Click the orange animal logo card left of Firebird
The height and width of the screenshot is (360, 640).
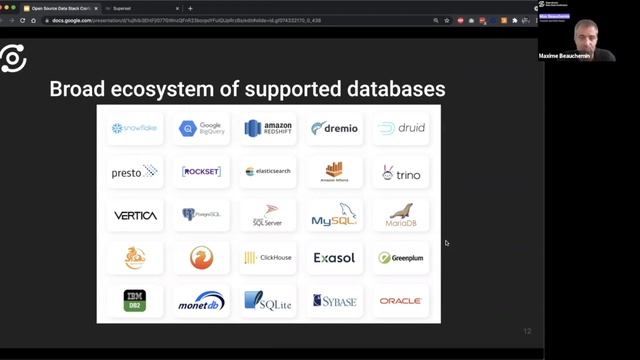point(135,258)
